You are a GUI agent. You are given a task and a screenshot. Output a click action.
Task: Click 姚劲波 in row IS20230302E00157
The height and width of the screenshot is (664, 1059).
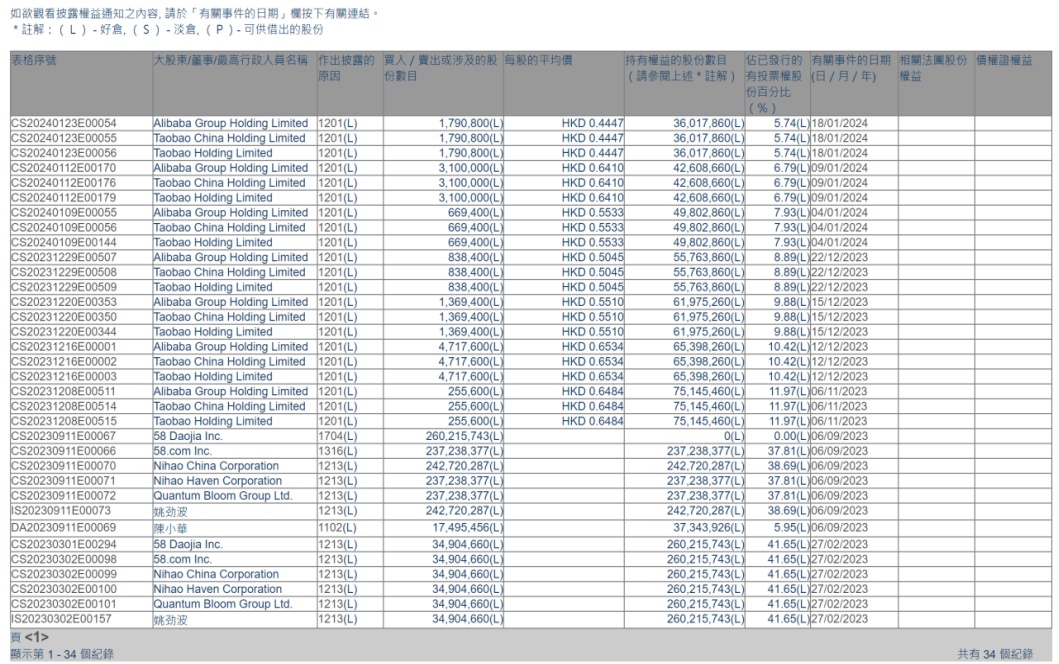[x=170, y=619]
